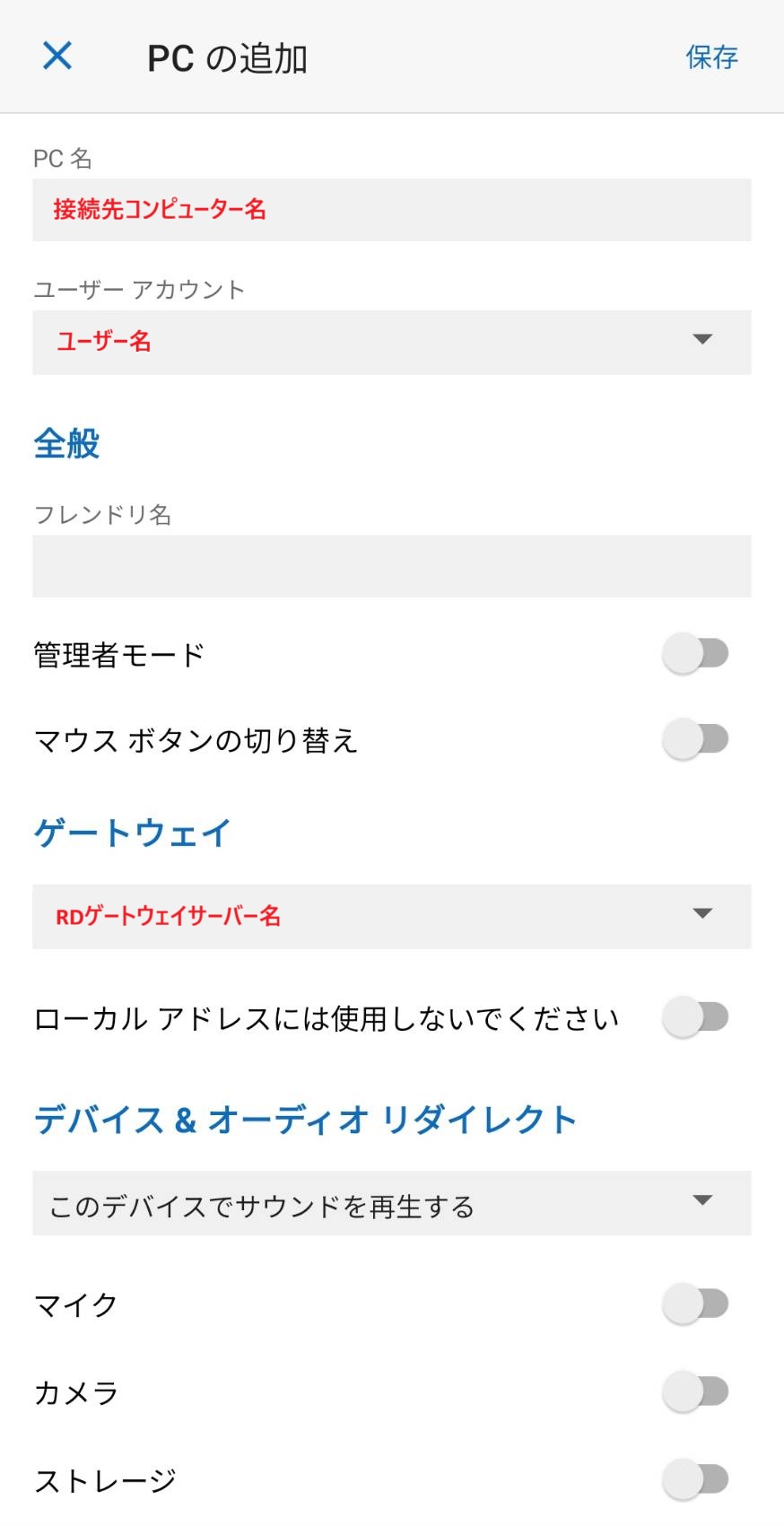Image resolution: width=784 pixels, height=1526 pixels.
Task: Tap 保存 to save the PC
Action: [711, 57]
